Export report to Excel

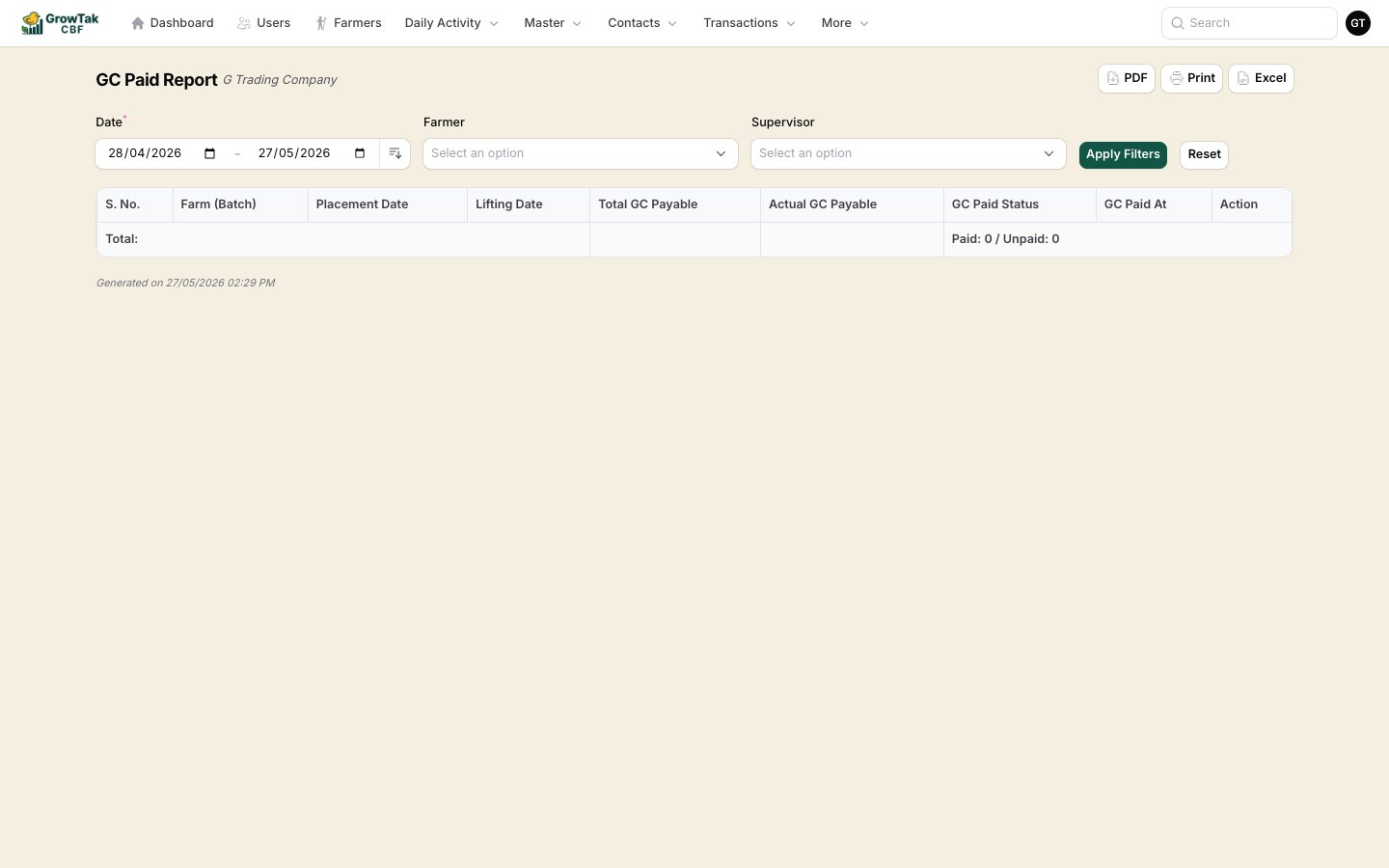click(1261, 78)
